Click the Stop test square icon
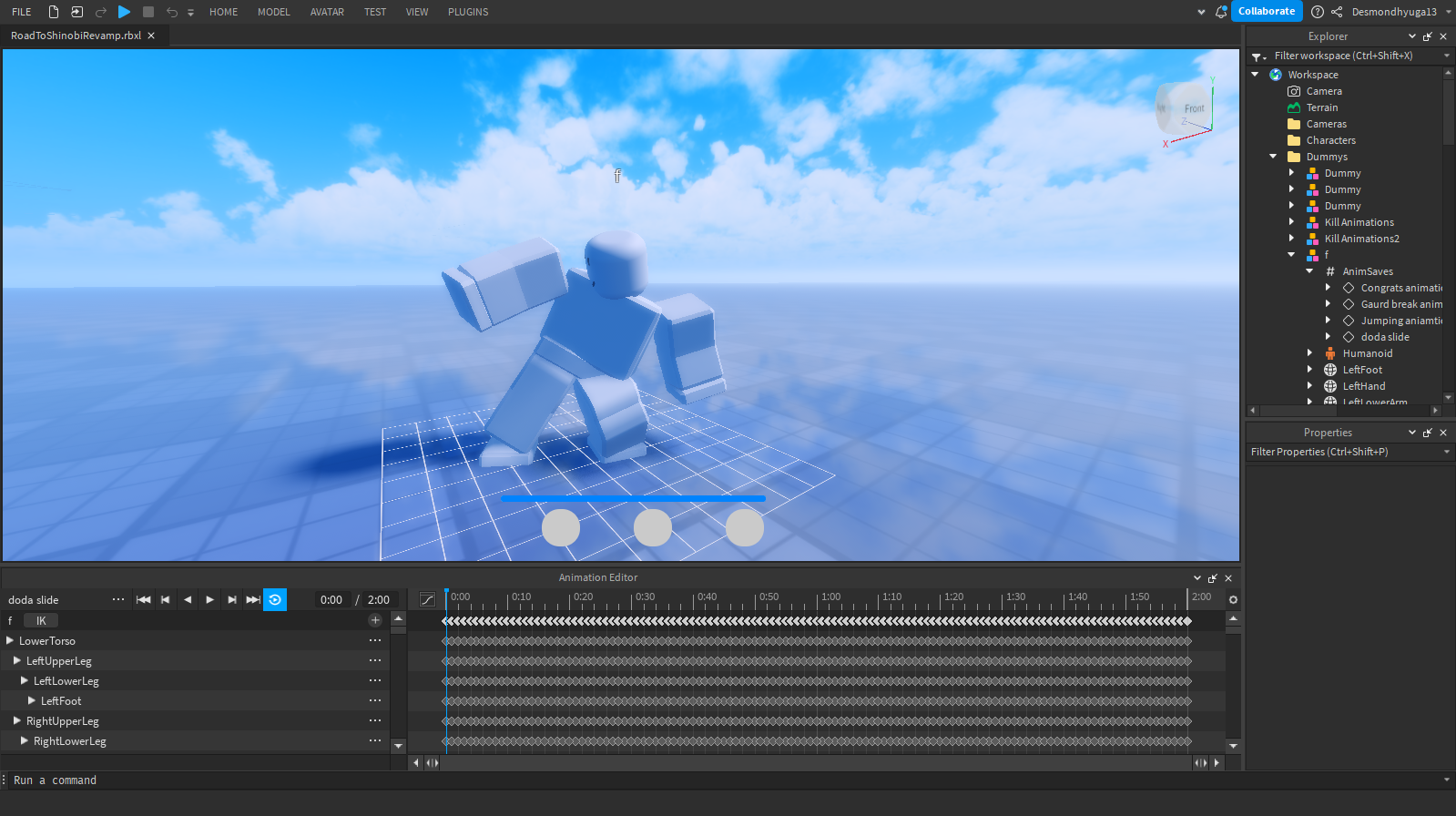Viewport: 1456px width, 816px height. 148,12
